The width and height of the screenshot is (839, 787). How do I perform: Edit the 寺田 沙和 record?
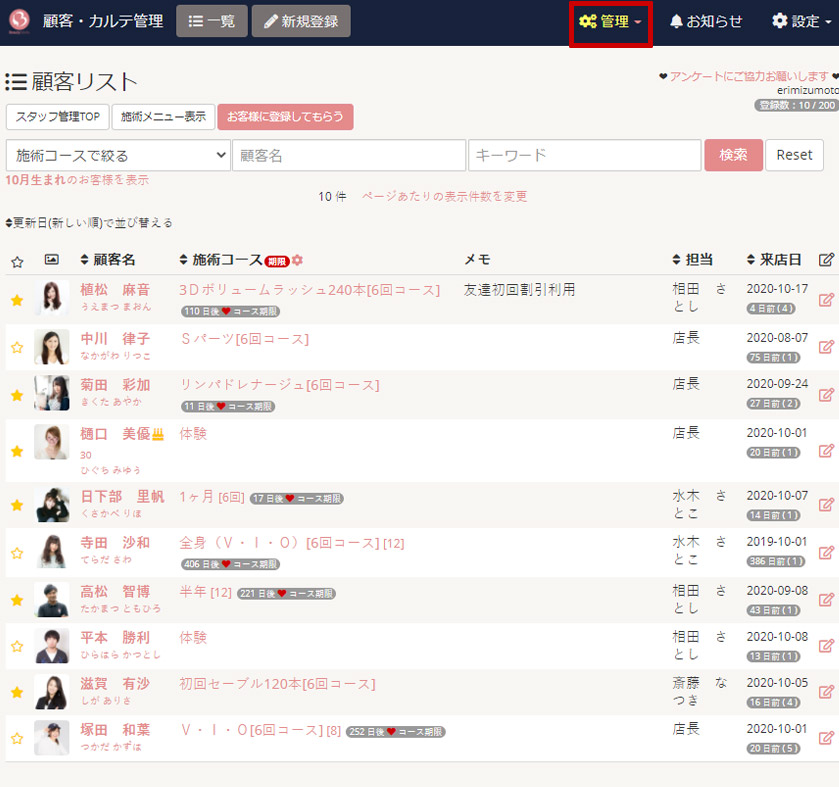[x=826, y=552]
